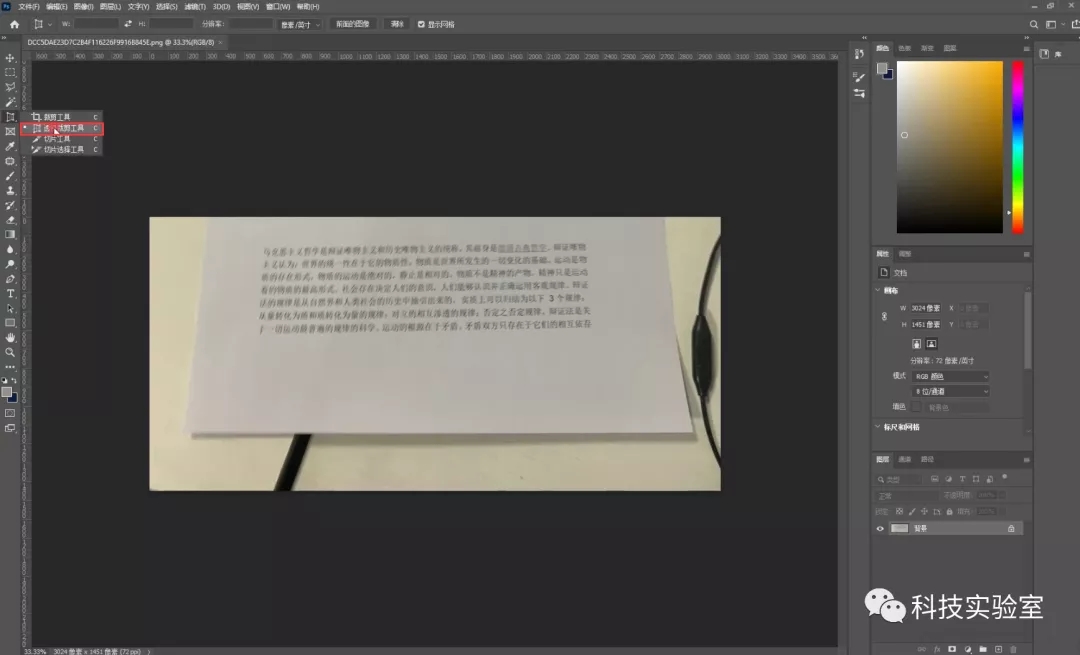Click the Home icon in options bar
This screenshot has width=1080, height=655.
14,24
